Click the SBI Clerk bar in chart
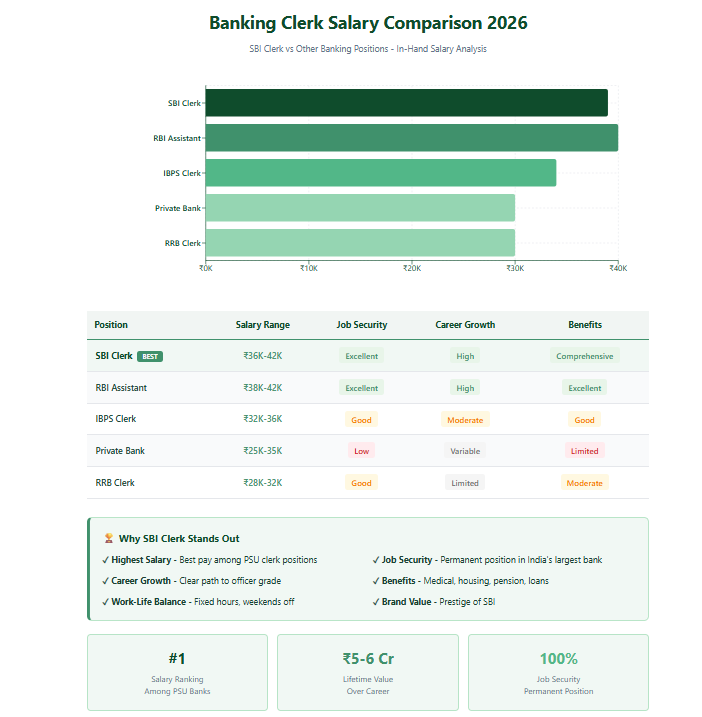The width and height of the screenshot is (702, 717). [407, 103]
